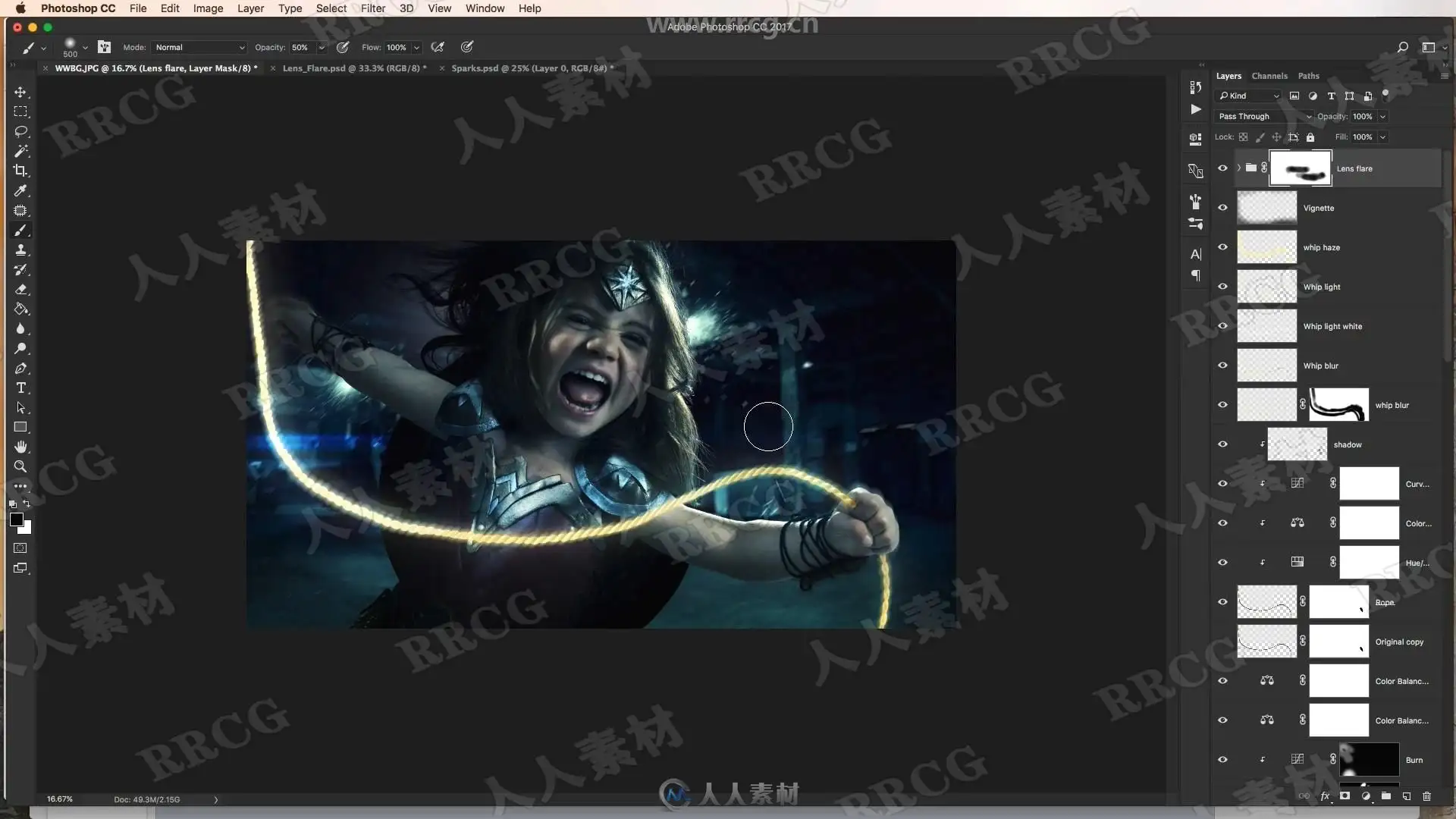
Task: Select the Lens flare layer mask thumbnail
Action: point(1300,168)
